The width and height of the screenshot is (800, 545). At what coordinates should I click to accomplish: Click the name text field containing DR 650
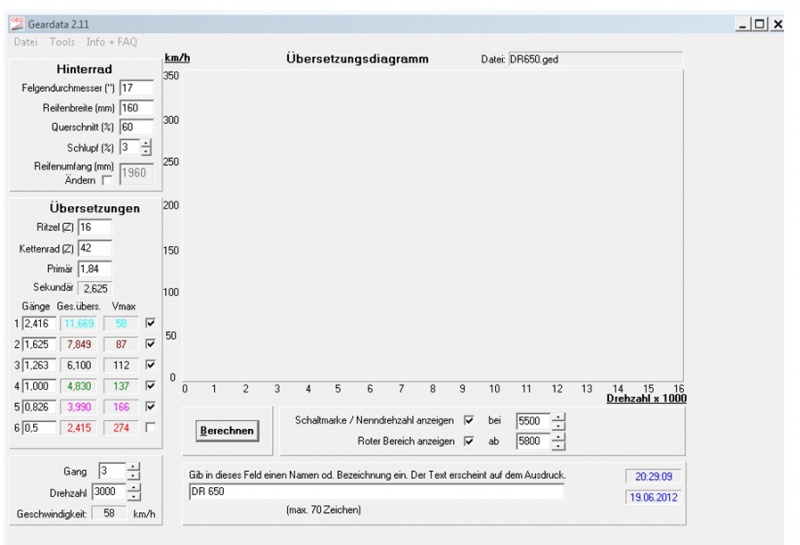coord(375,491)
